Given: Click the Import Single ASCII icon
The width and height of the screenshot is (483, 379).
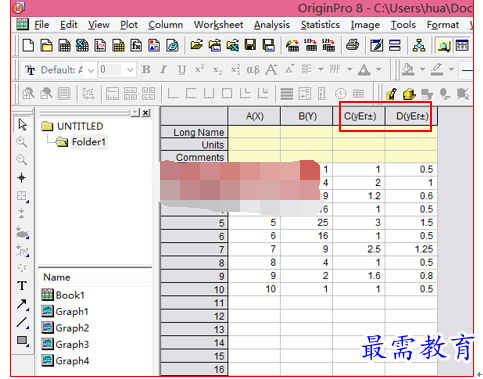Looking at the screenshot, I should tap(311, 45).
